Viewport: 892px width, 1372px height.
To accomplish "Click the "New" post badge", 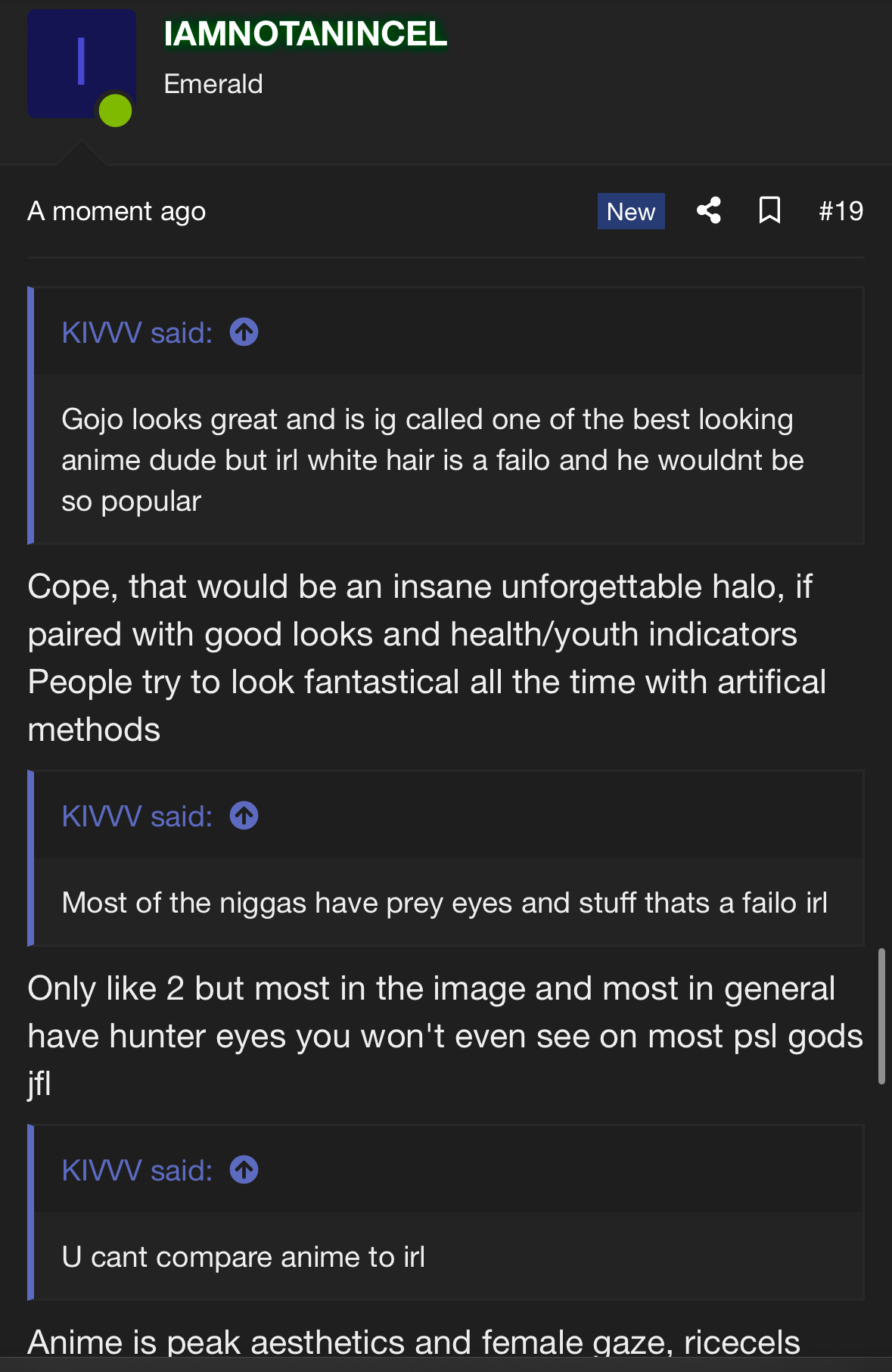I will 631,211.
